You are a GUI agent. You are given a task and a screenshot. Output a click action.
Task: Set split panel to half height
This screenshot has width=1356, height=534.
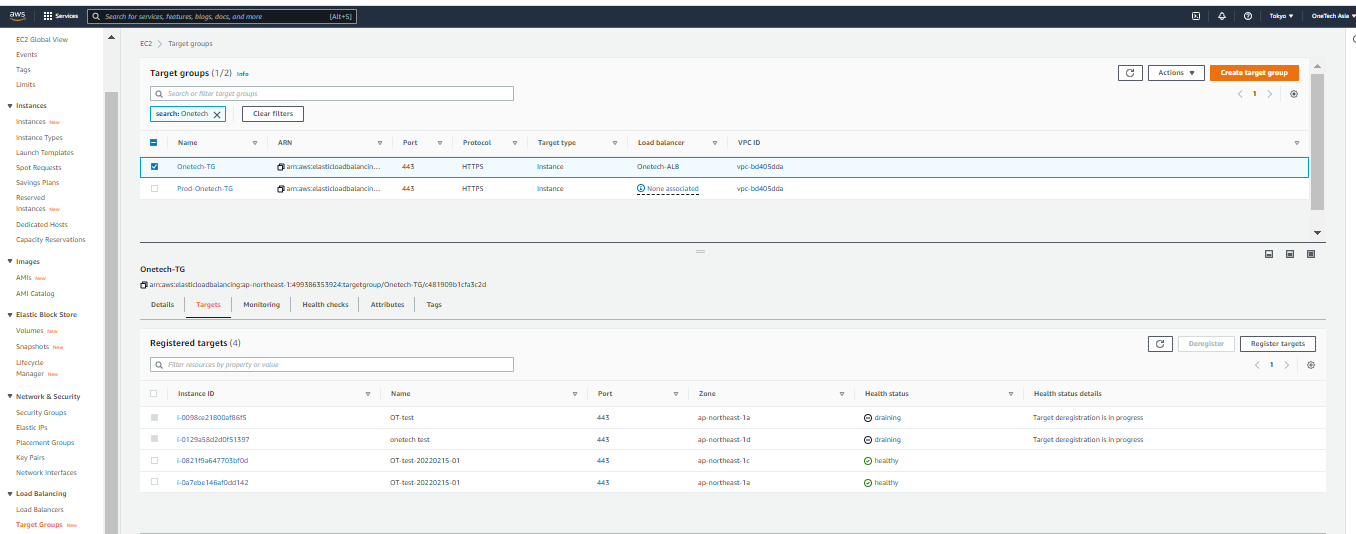(x=1290, y=254)
